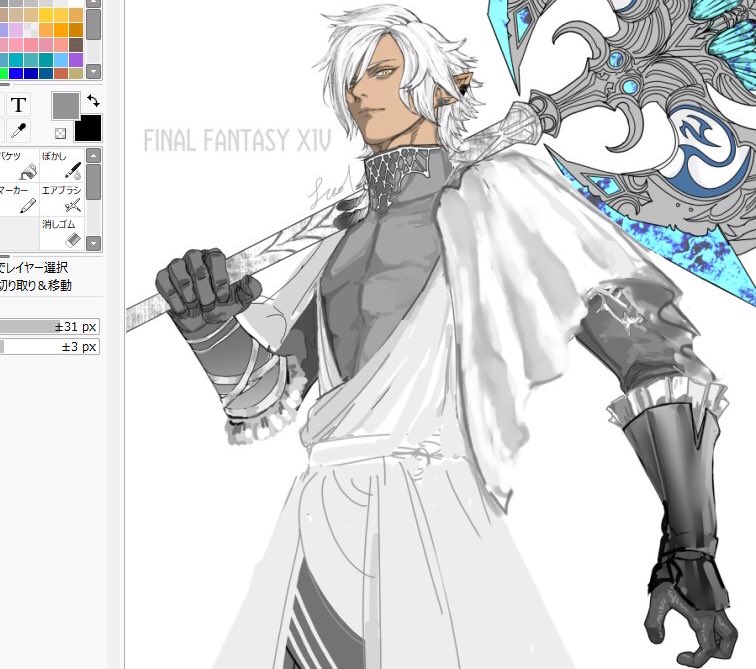756x669 pixels.
Task: Open the black background color box
Action: click(88, 128)
